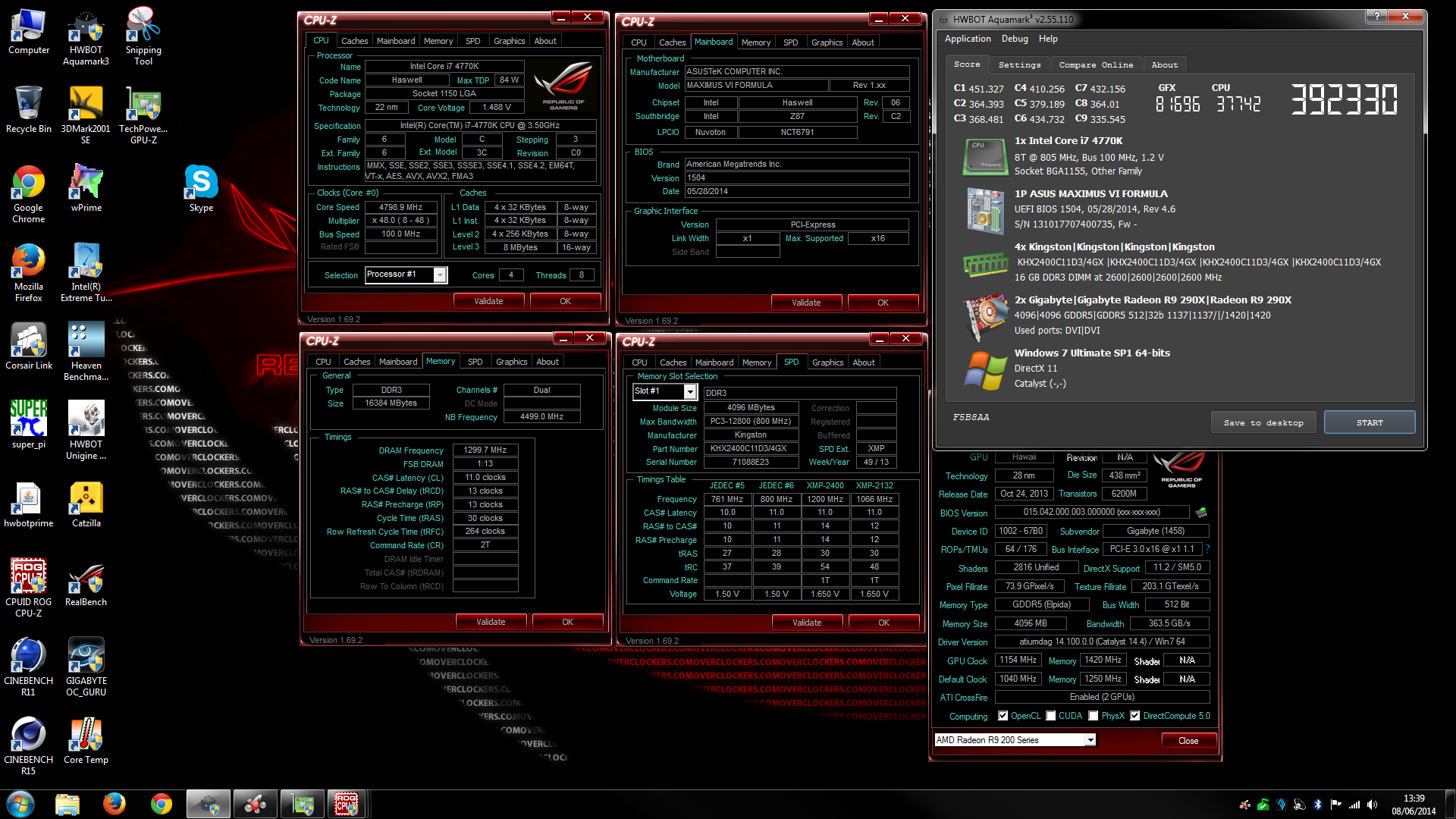Toggle the CUDA checkbox in GPU-Z

click(x=1051, y=716)
